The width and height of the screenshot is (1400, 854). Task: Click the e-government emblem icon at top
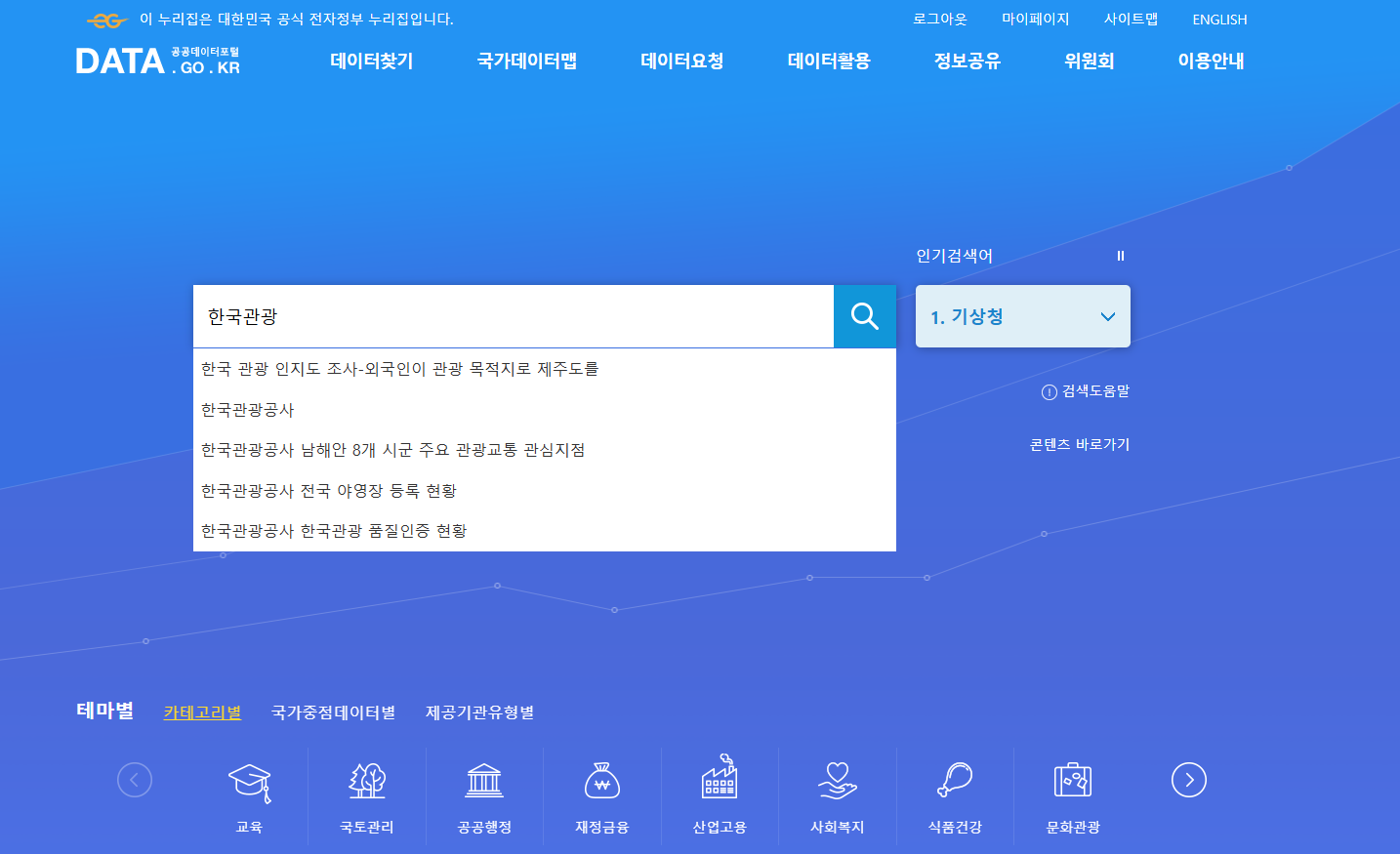click(x=107, y=20)
